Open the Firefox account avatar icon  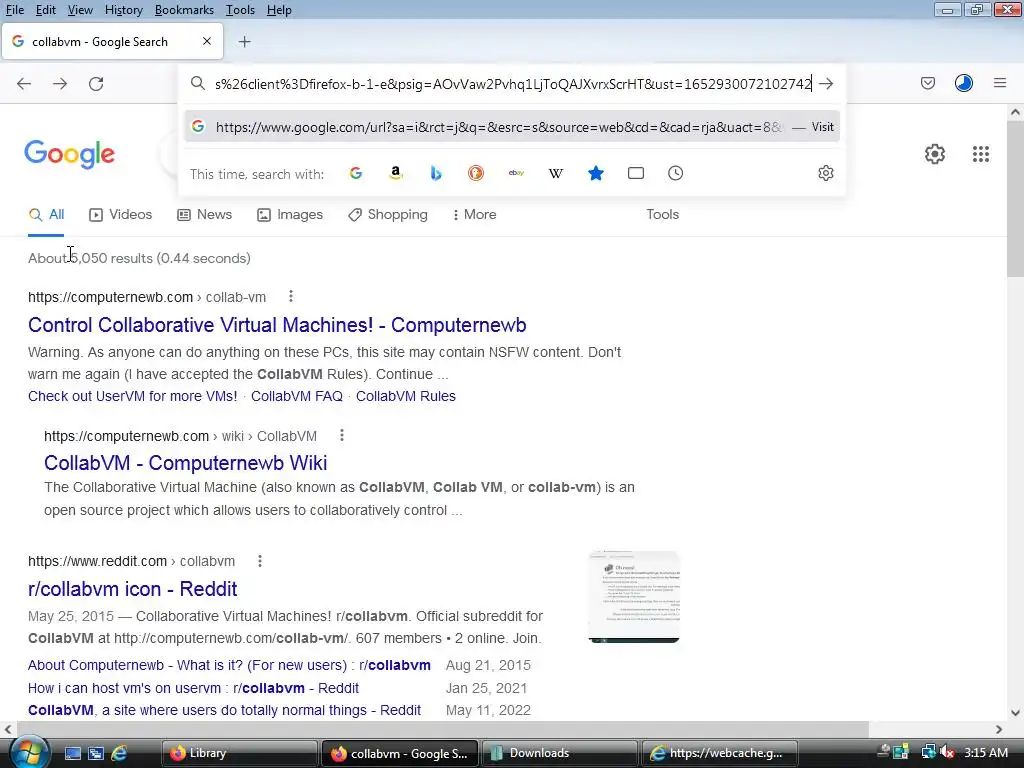click(x=964, y=83)
